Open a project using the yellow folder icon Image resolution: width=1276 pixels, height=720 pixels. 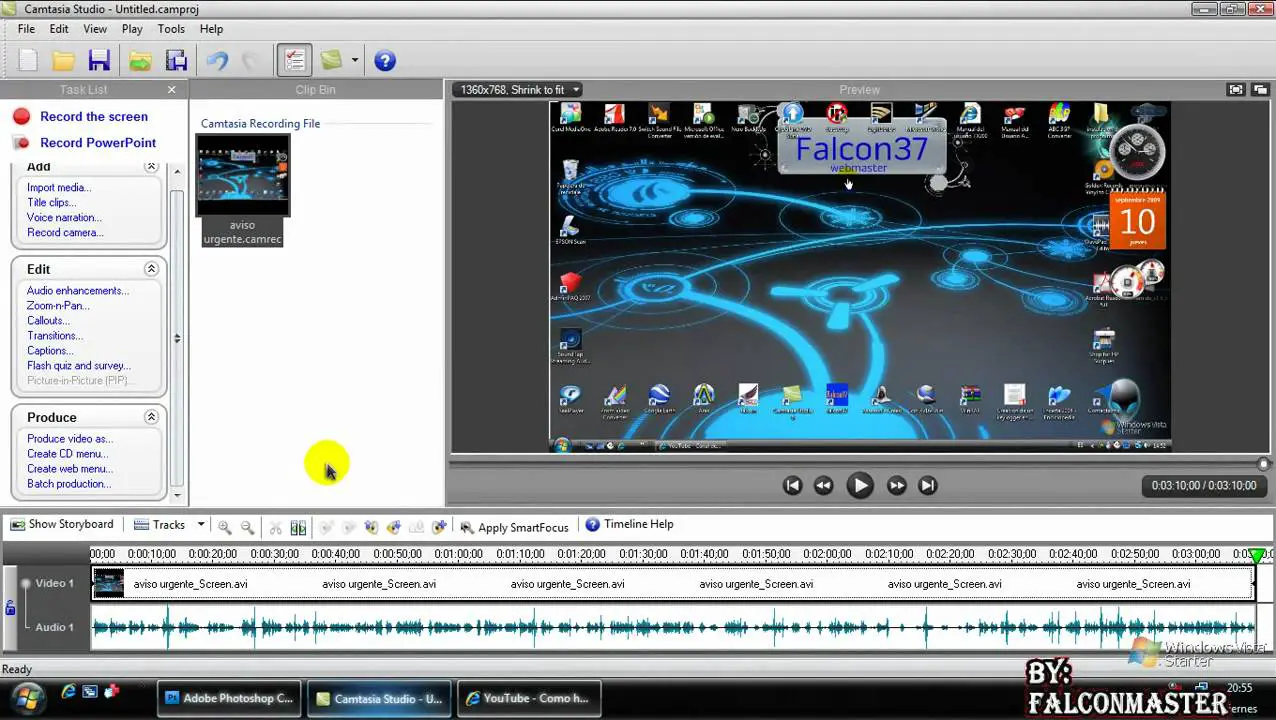[x=64, y=61]
